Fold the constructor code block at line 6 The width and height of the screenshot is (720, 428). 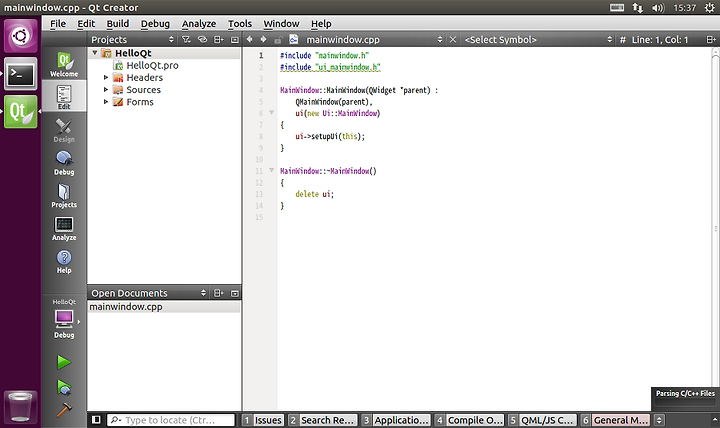(271, 113)
